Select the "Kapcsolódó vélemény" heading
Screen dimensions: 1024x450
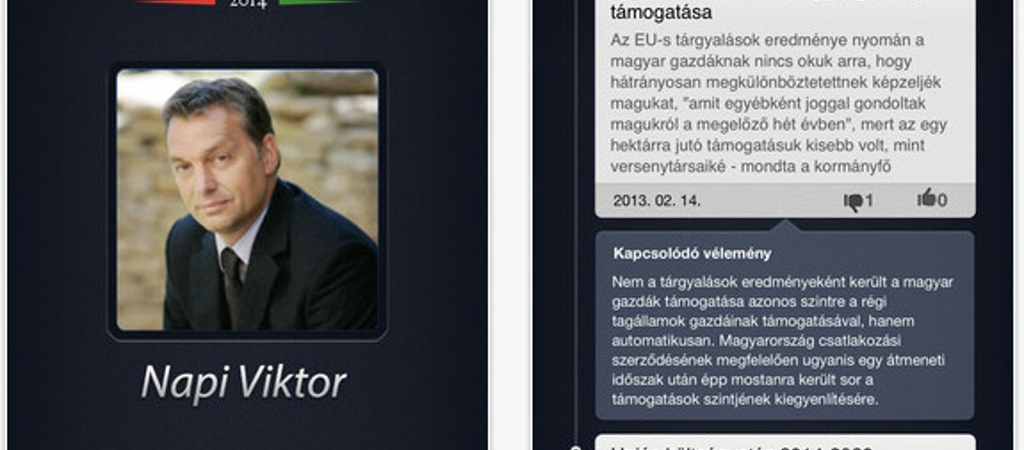pyautogui.click(x=692, y=254)
